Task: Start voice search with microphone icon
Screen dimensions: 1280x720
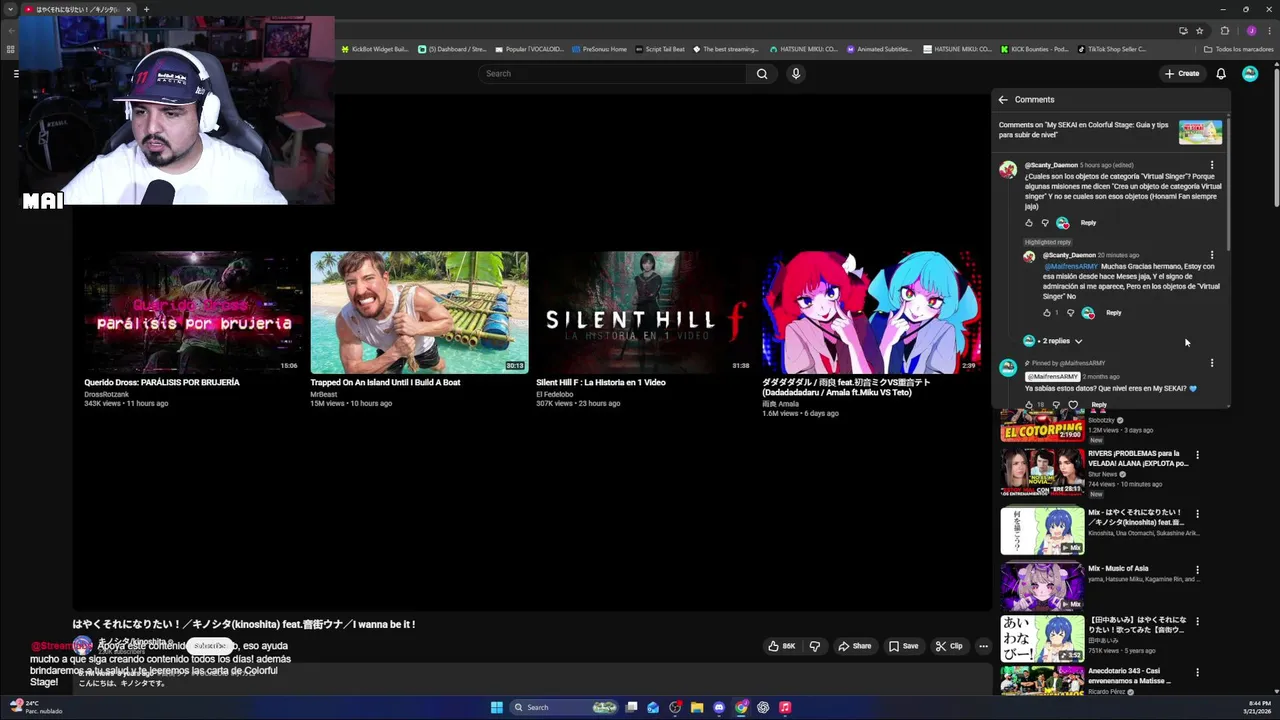Action: click(796, 73)
